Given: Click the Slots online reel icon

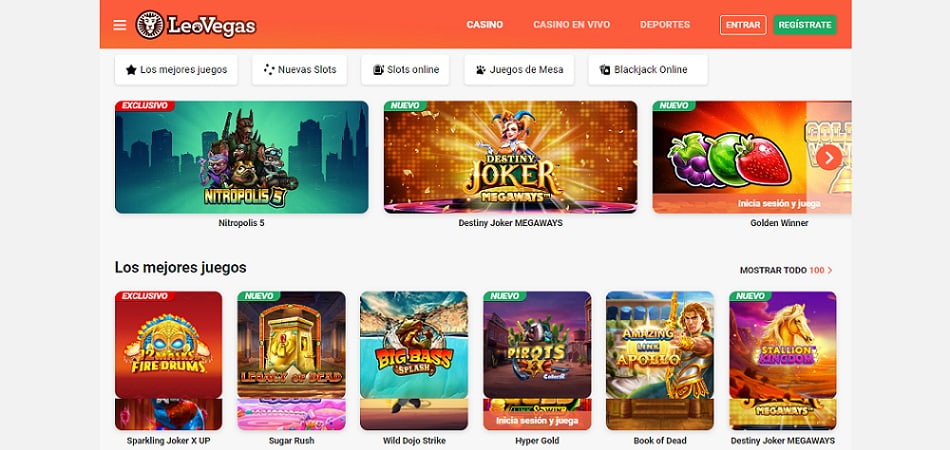Looking at the screenshot, I should [378, 70].
